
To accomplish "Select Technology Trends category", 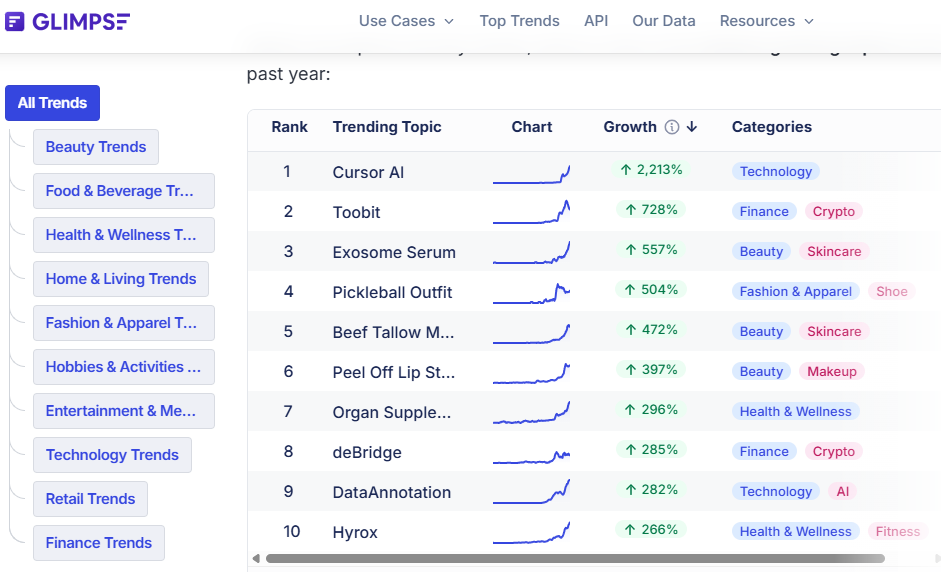I will tap(112, 455).
